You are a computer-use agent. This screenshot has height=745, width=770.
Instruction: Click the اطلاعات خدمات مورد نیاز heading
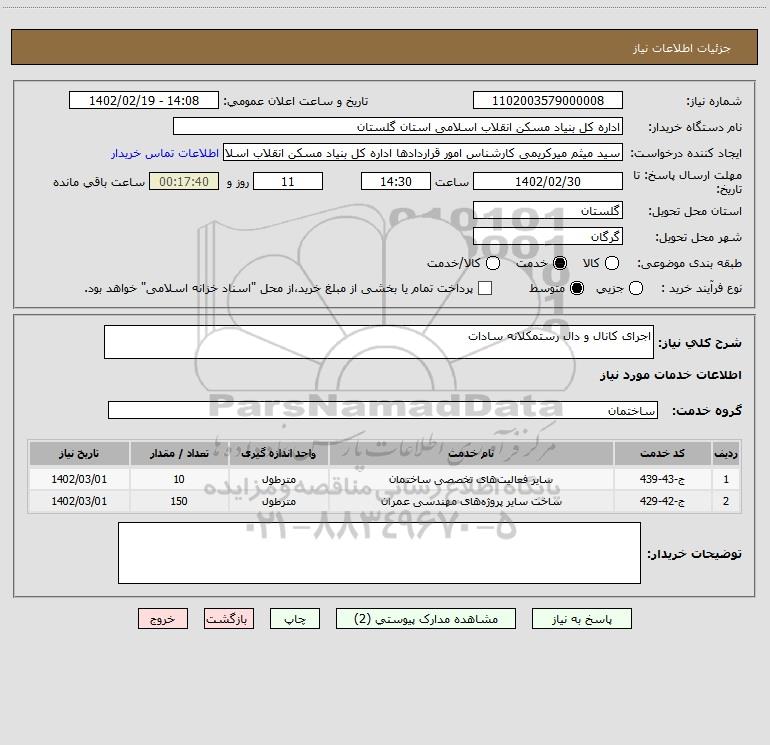(670, 375)
